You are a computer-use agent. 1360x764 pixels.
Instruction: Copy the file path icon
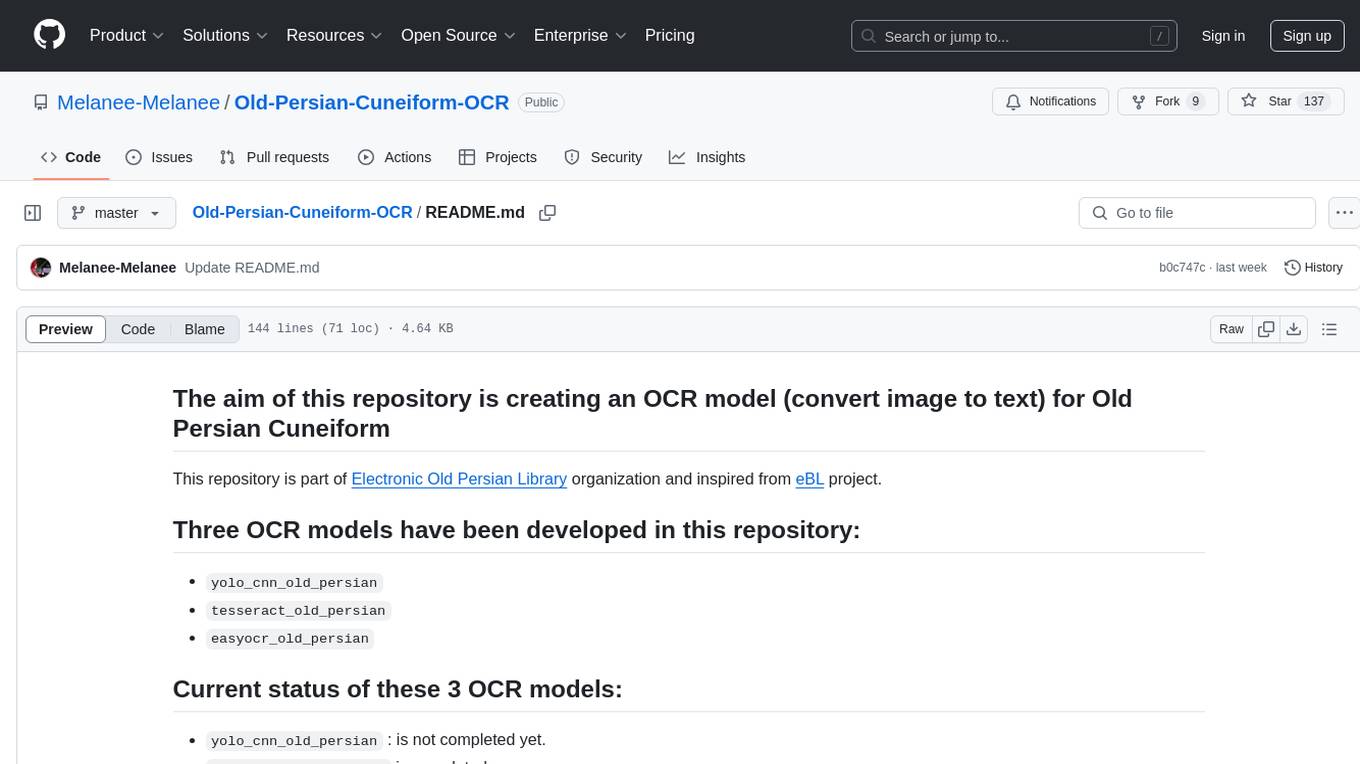point(547,213)
